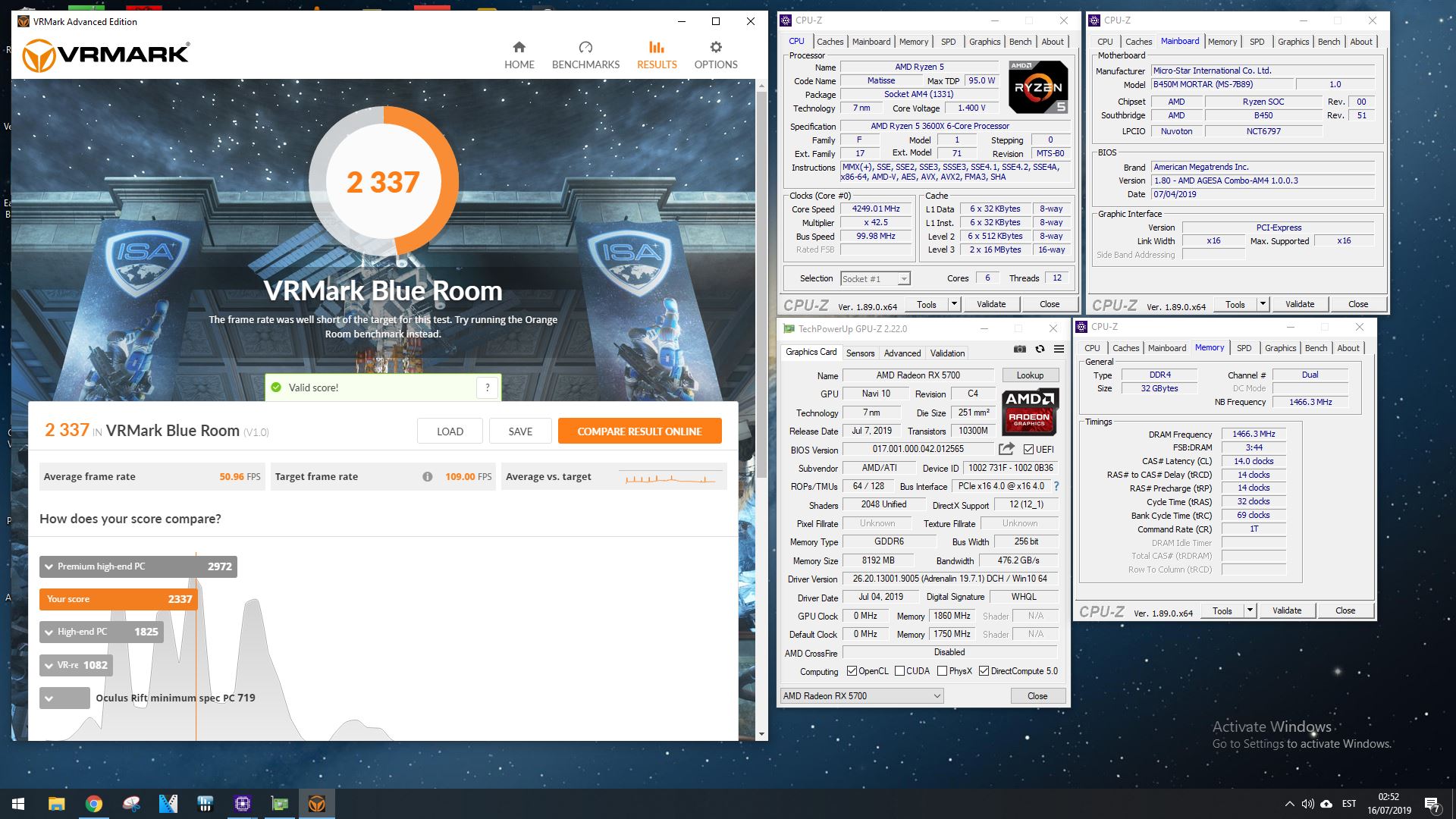Click bus interface help question mark

[1056, 486]
